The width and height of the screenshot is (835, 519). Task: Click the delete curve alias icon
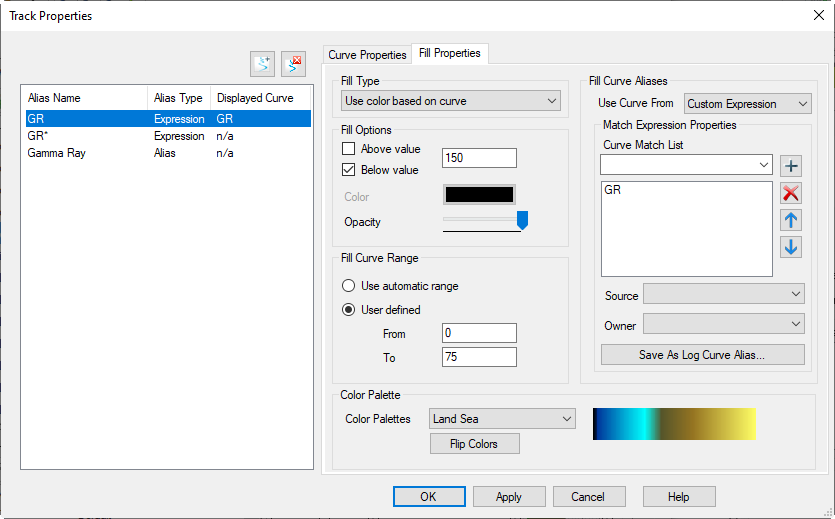[293, 64]
